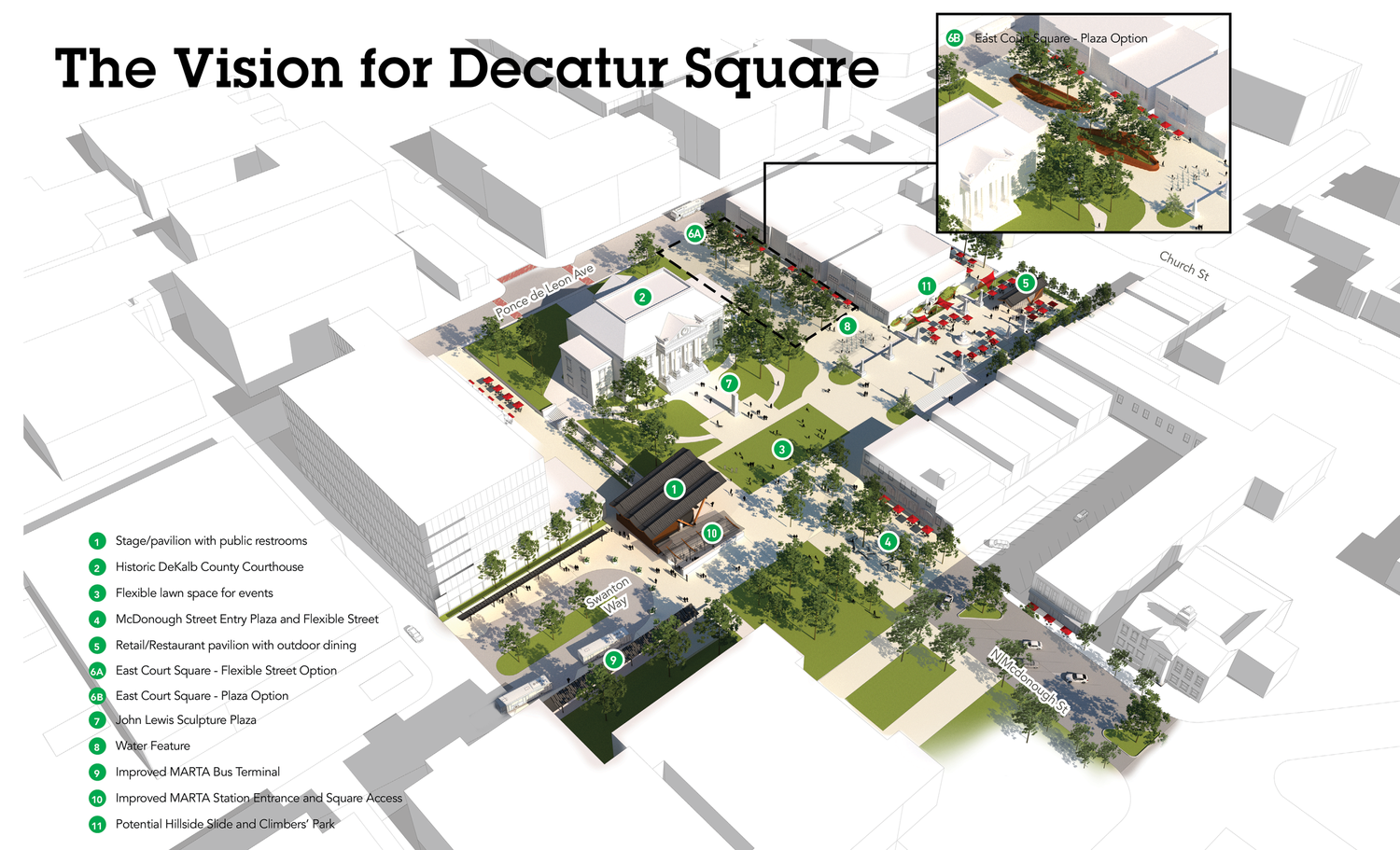
Task: Click marker 7 at John Lewis Sculpture Plaza
Action: pyautogui.click(x=730, y=383)
